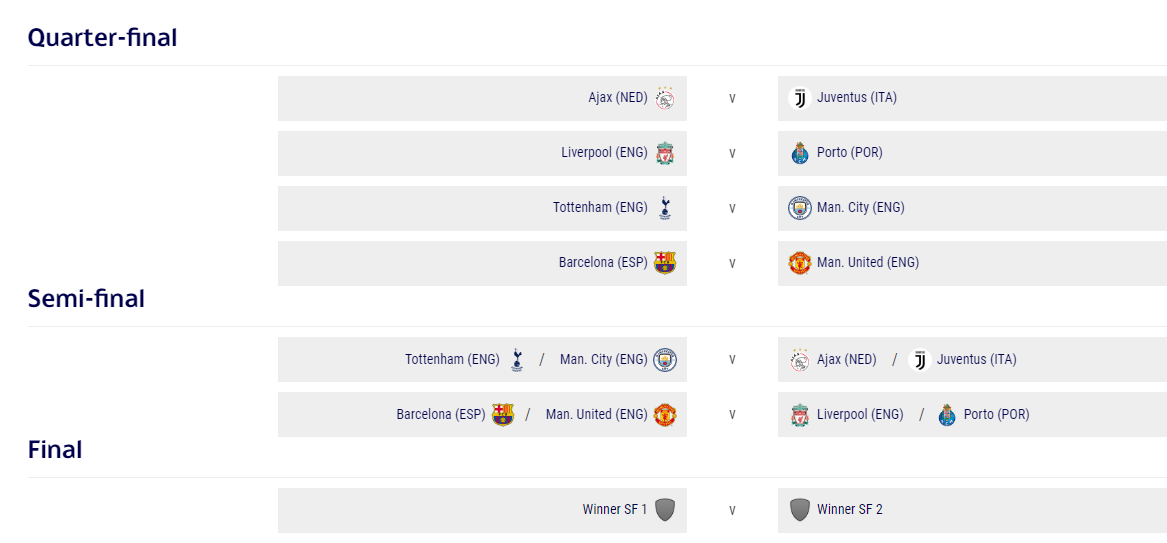Image resolution: width=1167 pixels, height=543 pixels.
Task: Click the Man. United crest in Quarter-final
Action: tap(799, 263)
